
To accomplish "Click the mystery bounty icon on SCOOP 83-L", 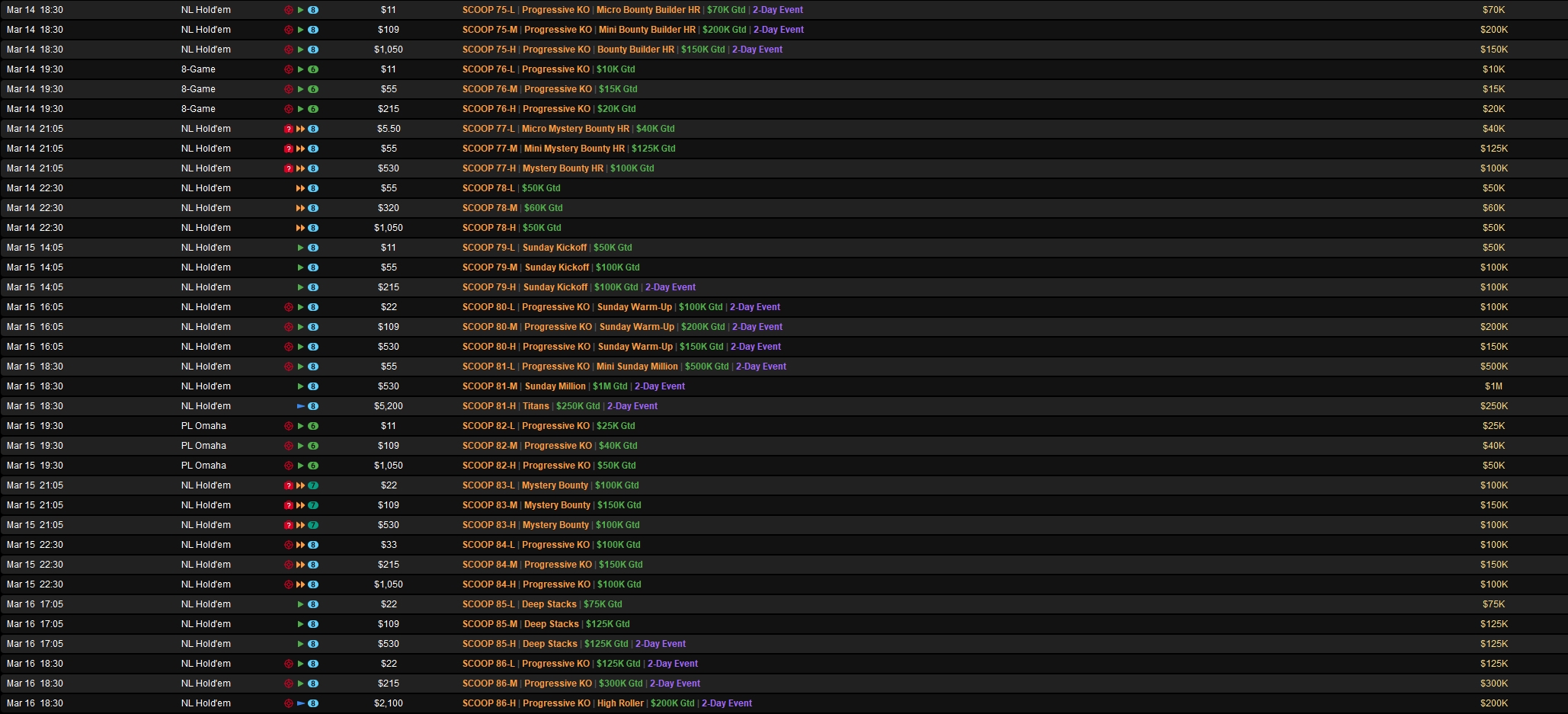I will click(x=289, y=485).
